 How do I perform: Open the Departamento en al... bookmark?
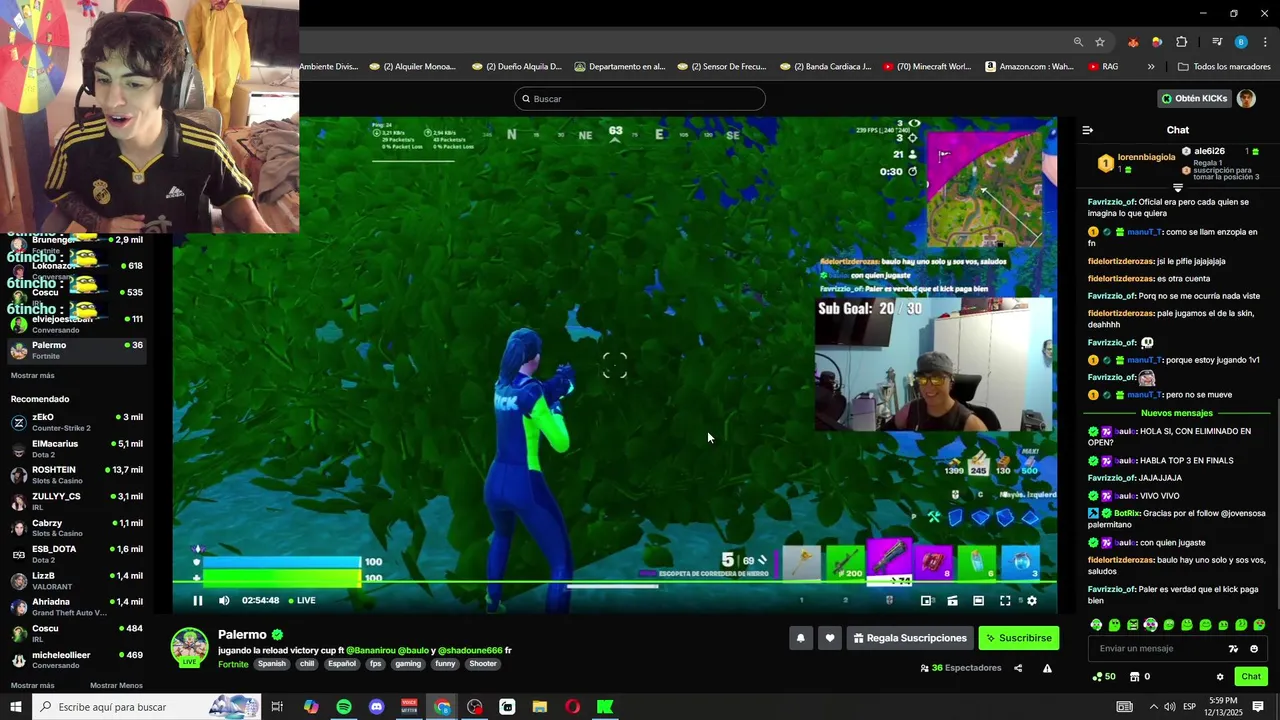click(620, 67)
